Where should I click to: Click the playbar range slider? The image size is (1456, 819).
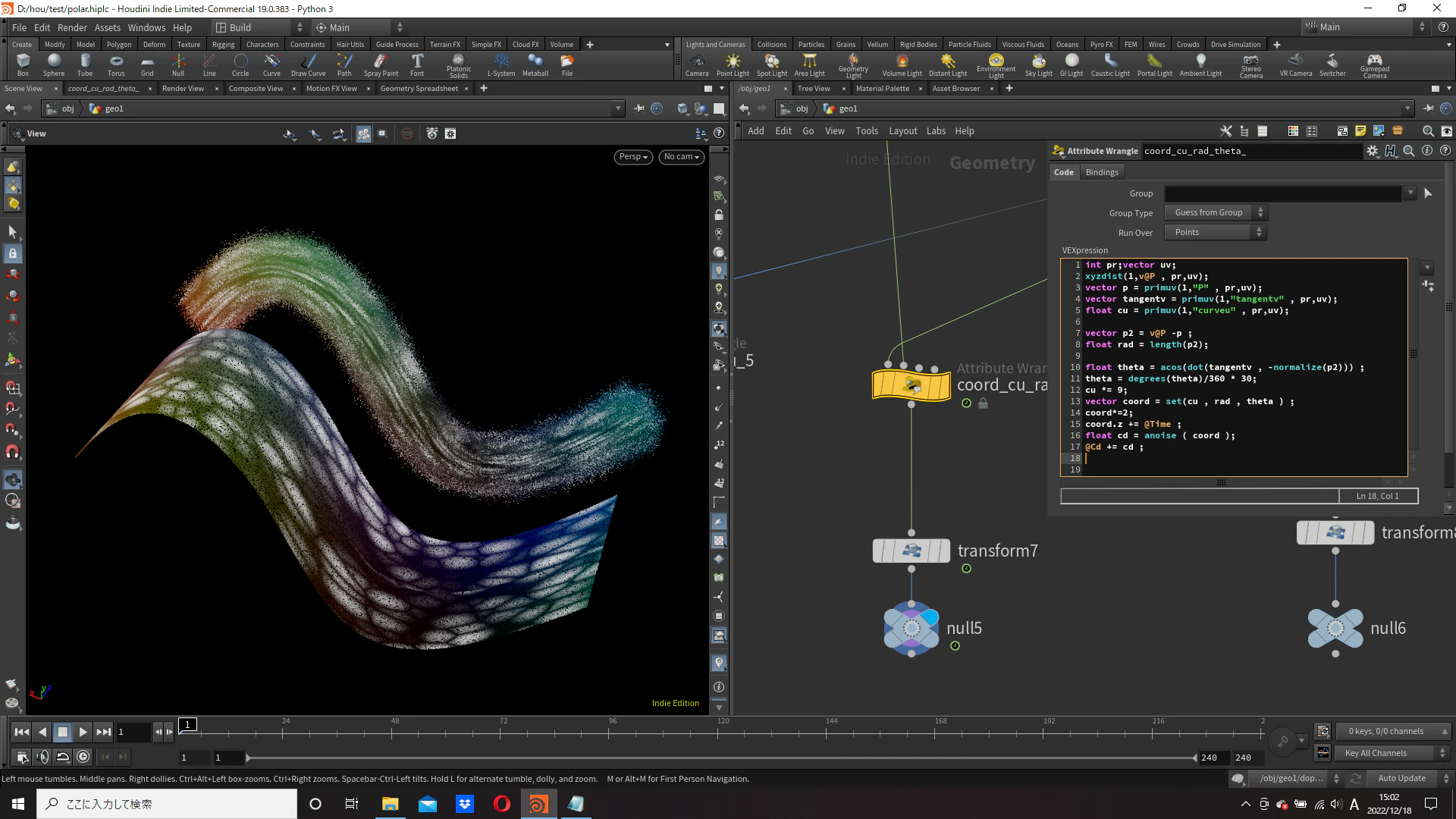click(720, 758)
